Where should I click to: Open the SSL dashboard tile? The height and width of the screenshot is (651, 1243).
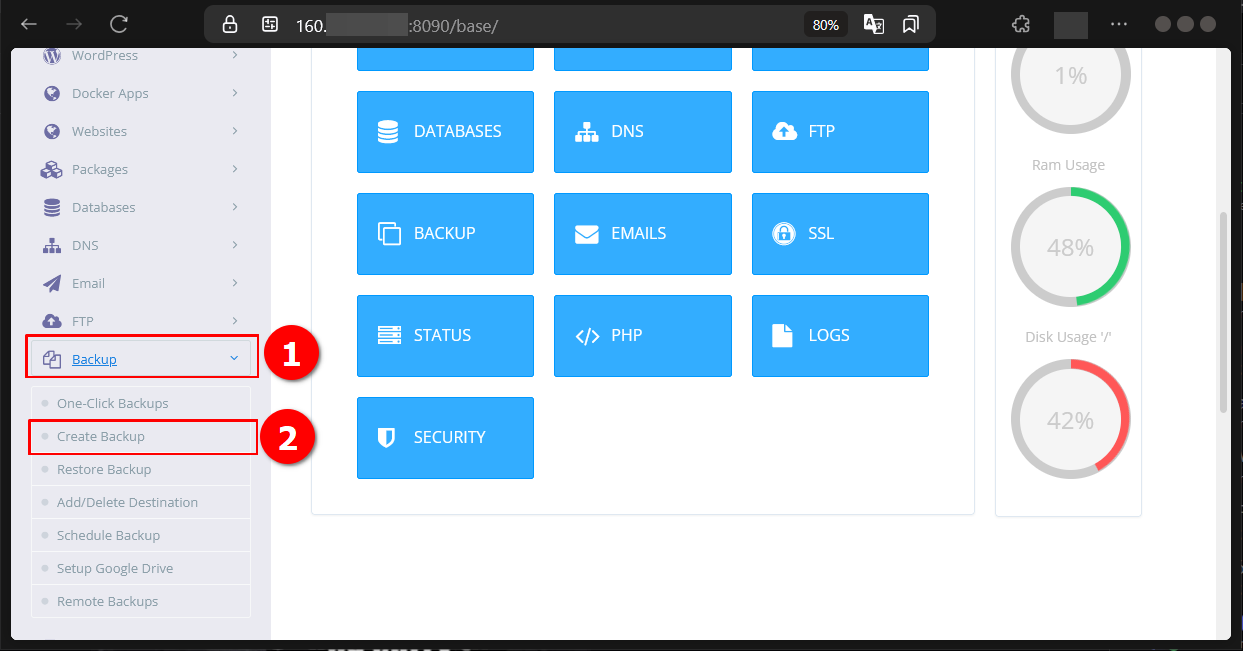click(840, 234)
